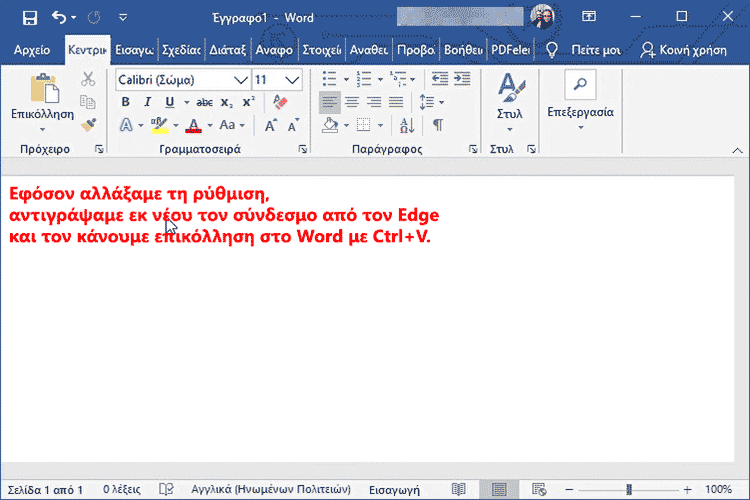Open font color dropdown arrow
750x500 pixels.
click(210, 126)
